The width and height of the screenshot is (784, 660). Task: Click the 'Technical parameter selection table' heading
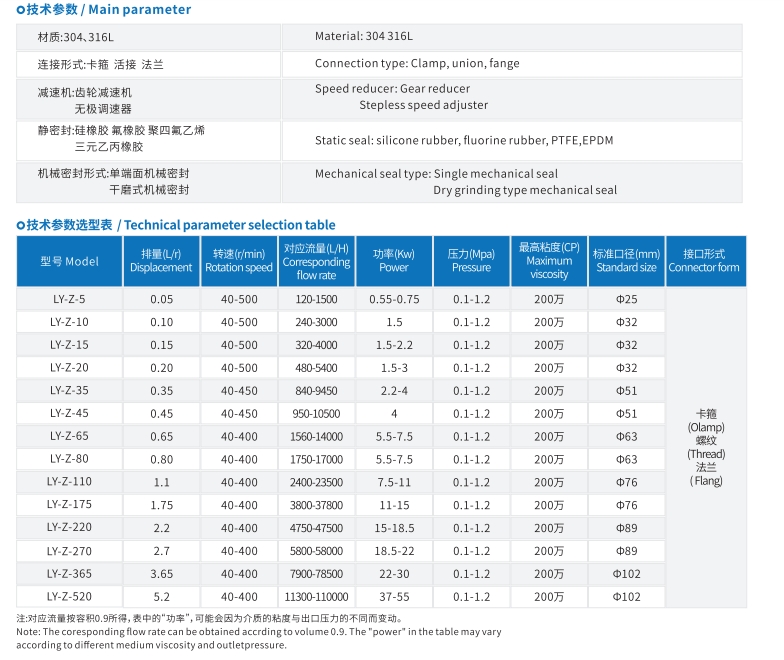[176, 225]
